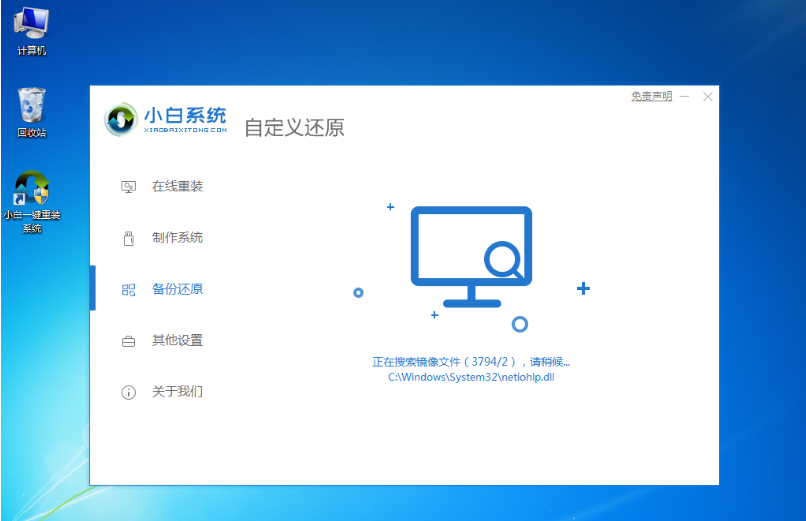Click the grid icon beside 备份还原
Viewport: 806px width, 521px height.
pos(128,290)
